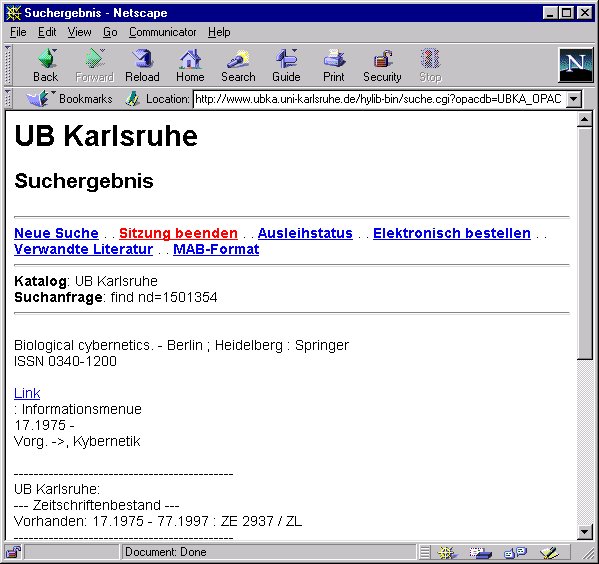Viewport: 599px width, 564px height.
Task: Click the UB Karlsruhe page heading
Action: [x=106, y=136]
